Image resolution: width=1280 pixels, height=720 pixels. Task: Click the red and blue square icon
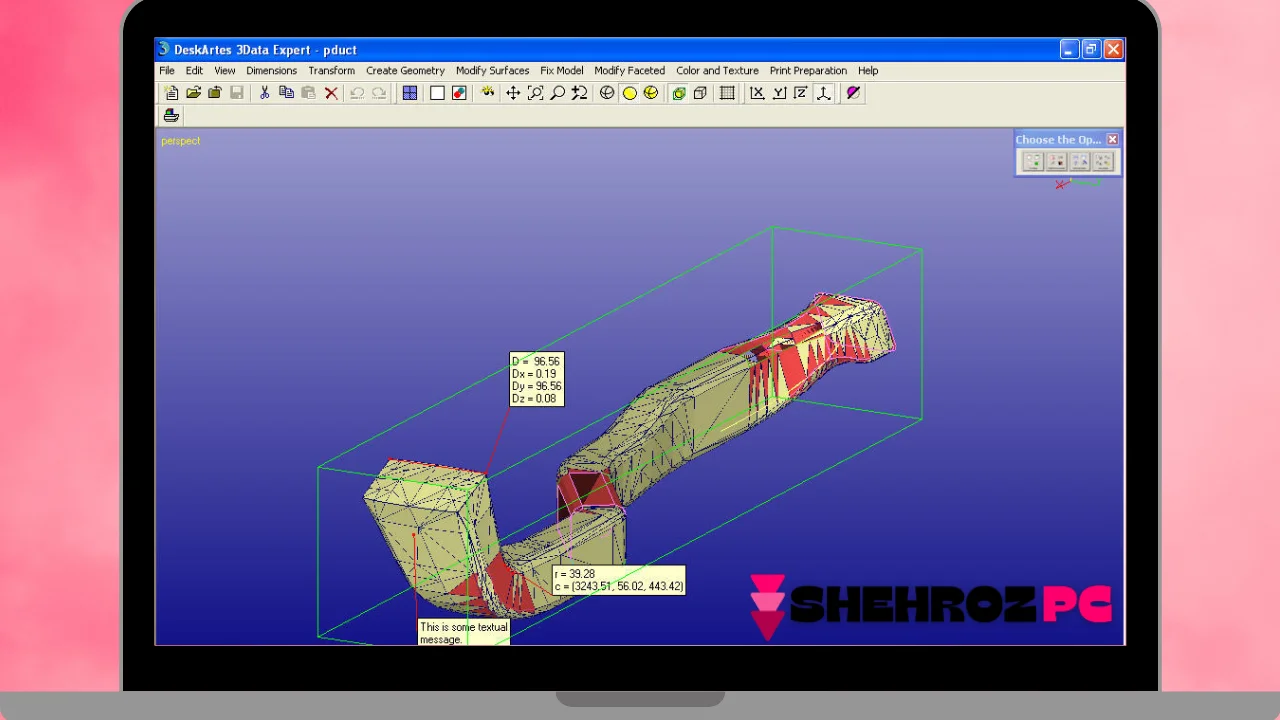(459, 93)
